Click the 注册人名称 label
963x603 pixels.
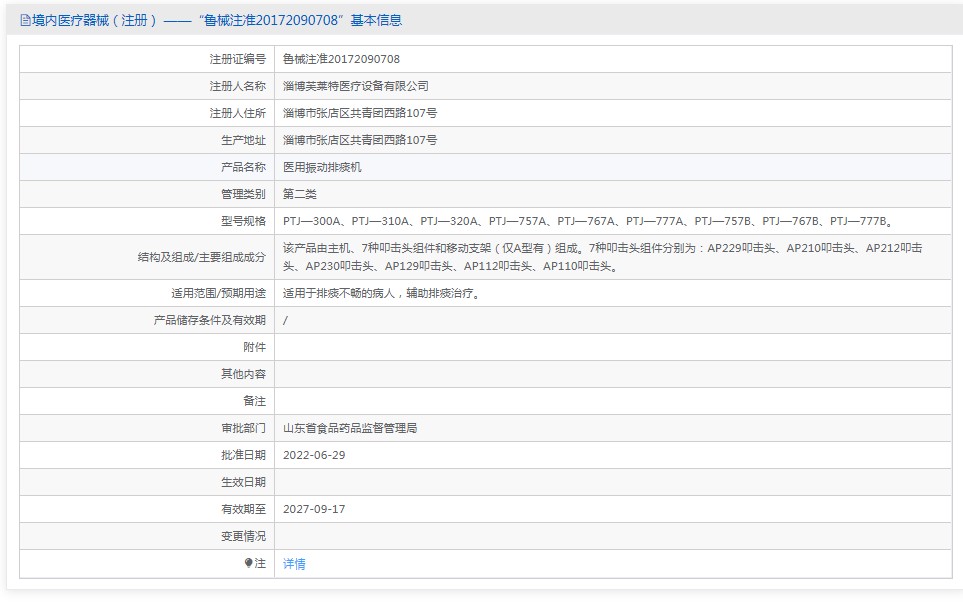[238, 86]
